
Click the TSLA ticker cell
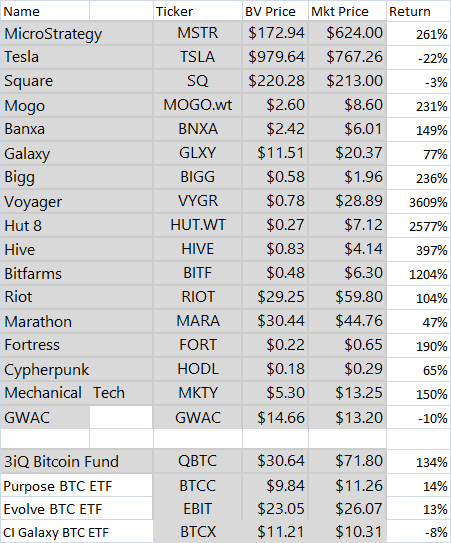[x=198, y=57]
